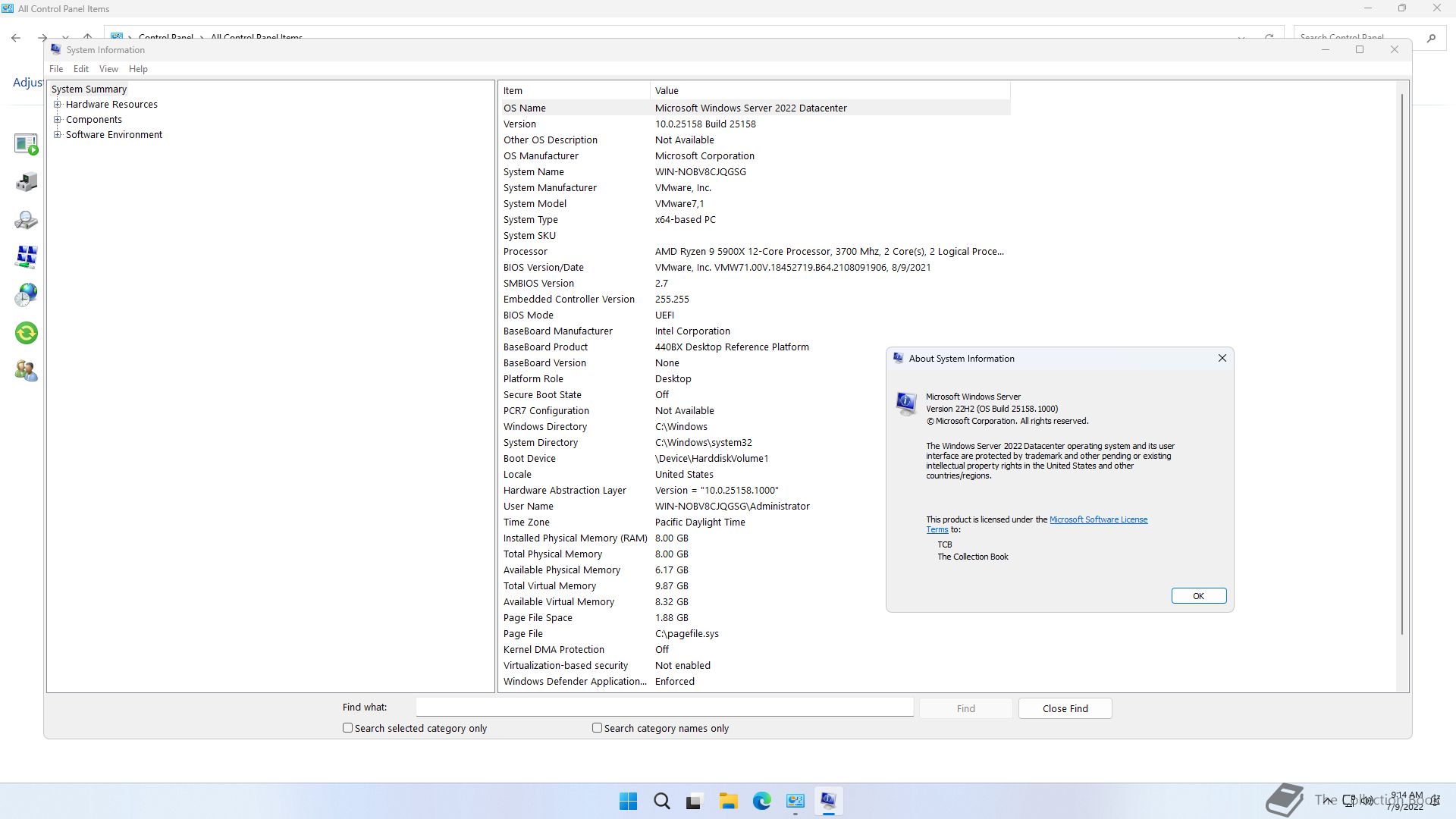The height and width of the screenshot is (819, 1456).
Task: Select the 'Enforced' value in last row
Action: click(674, 681)
